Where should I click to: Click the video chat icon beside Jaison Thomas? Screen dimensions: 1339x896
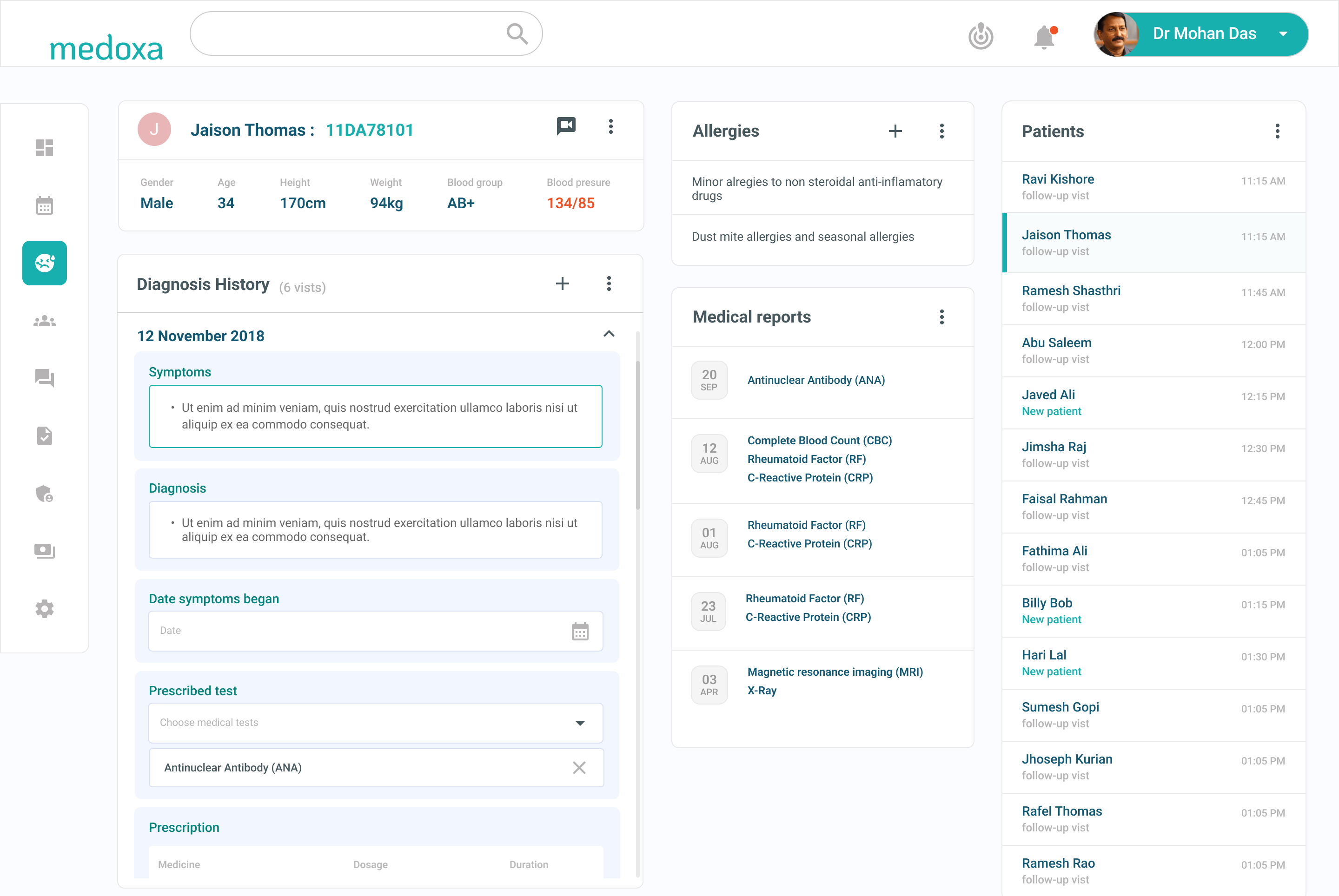click(x=566, y=126)
